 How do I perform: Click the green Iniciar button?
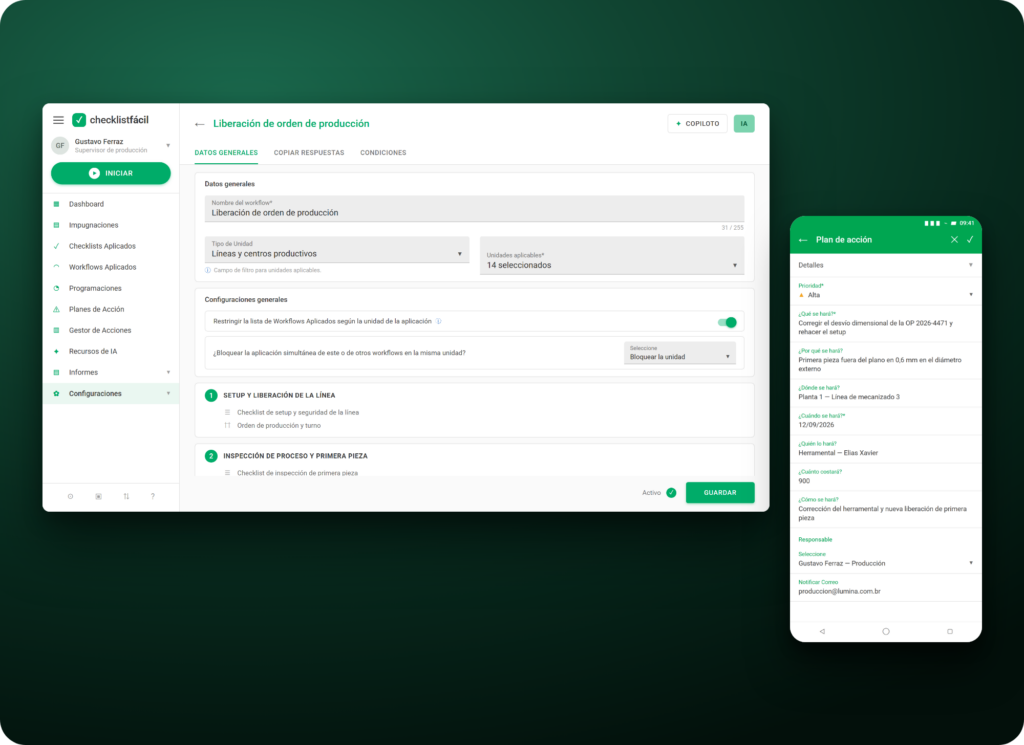pyautogui.click(x=111, y=173)
